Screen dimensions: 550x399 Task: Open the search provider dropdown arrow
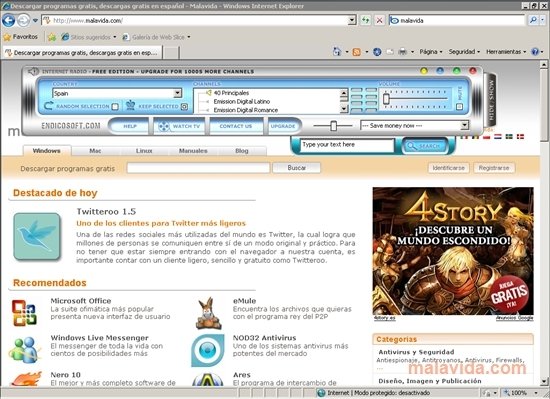coord(543,20)
